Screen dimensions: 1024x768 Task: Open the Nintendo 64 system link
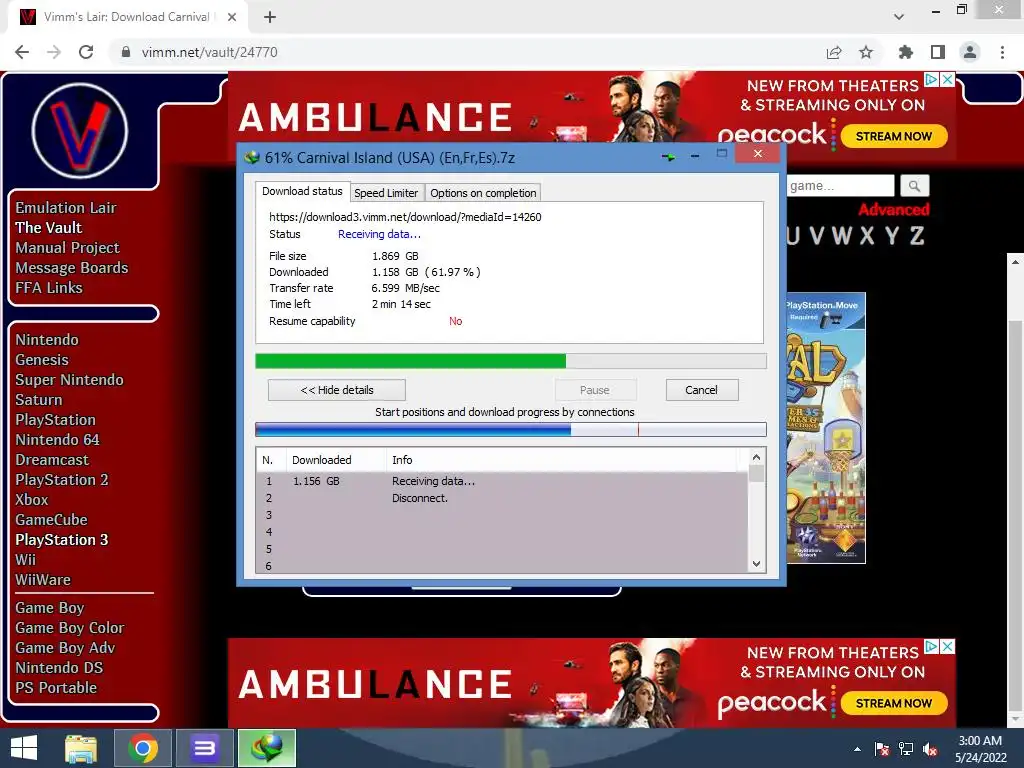coord(57,440)
